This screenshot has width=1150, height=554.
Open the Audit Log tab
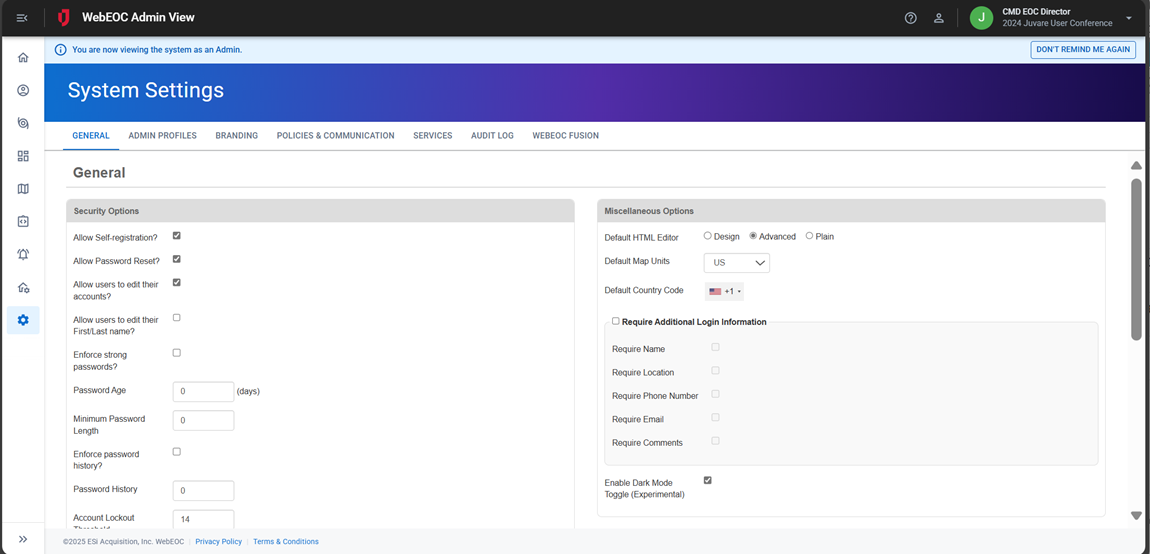click(x=492, y=136)
